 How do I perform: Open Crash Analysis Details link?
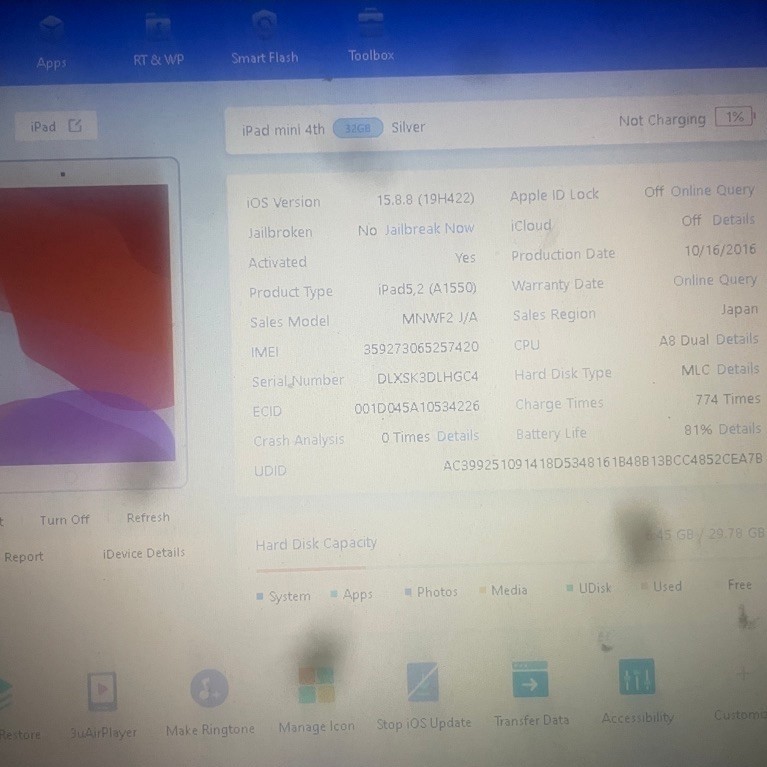pyautogui.click(x=457, y=435)
